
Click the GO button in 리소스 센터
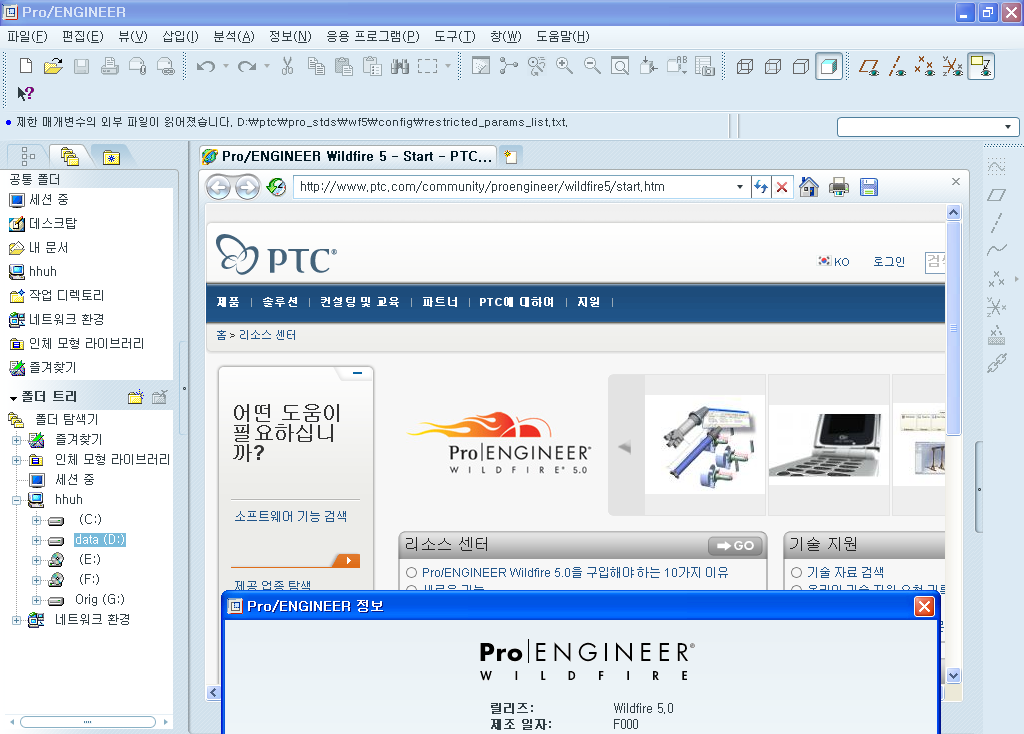[735, 545]
